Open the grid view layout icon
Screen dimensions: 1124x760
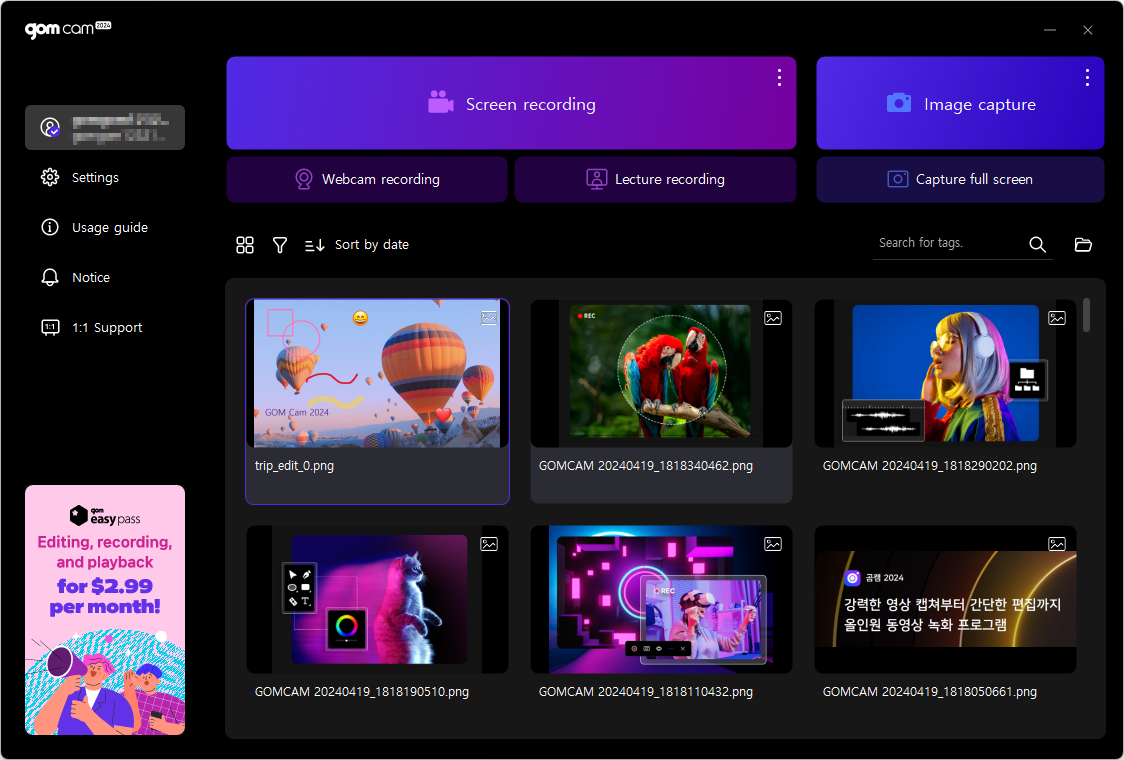coord(245,245)
